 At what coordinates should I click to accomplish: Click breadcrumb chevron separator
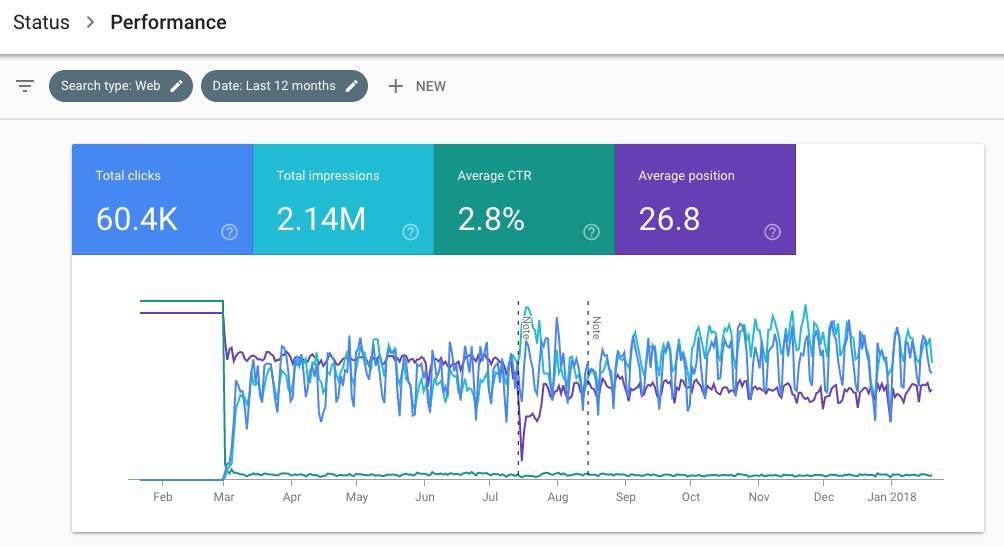click(x=90, y=22)
